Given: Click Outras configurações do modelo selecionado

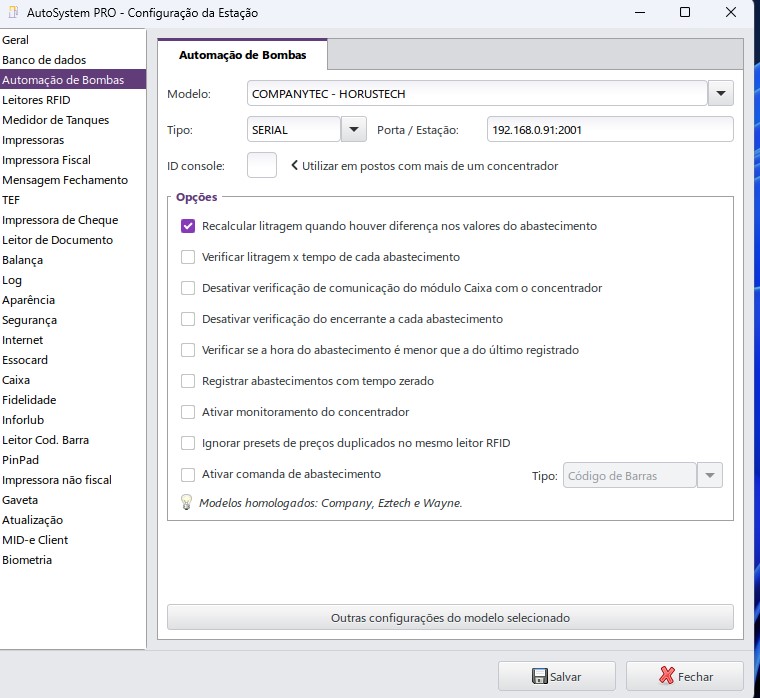Looking at the screenshot, I should [450, 618].
